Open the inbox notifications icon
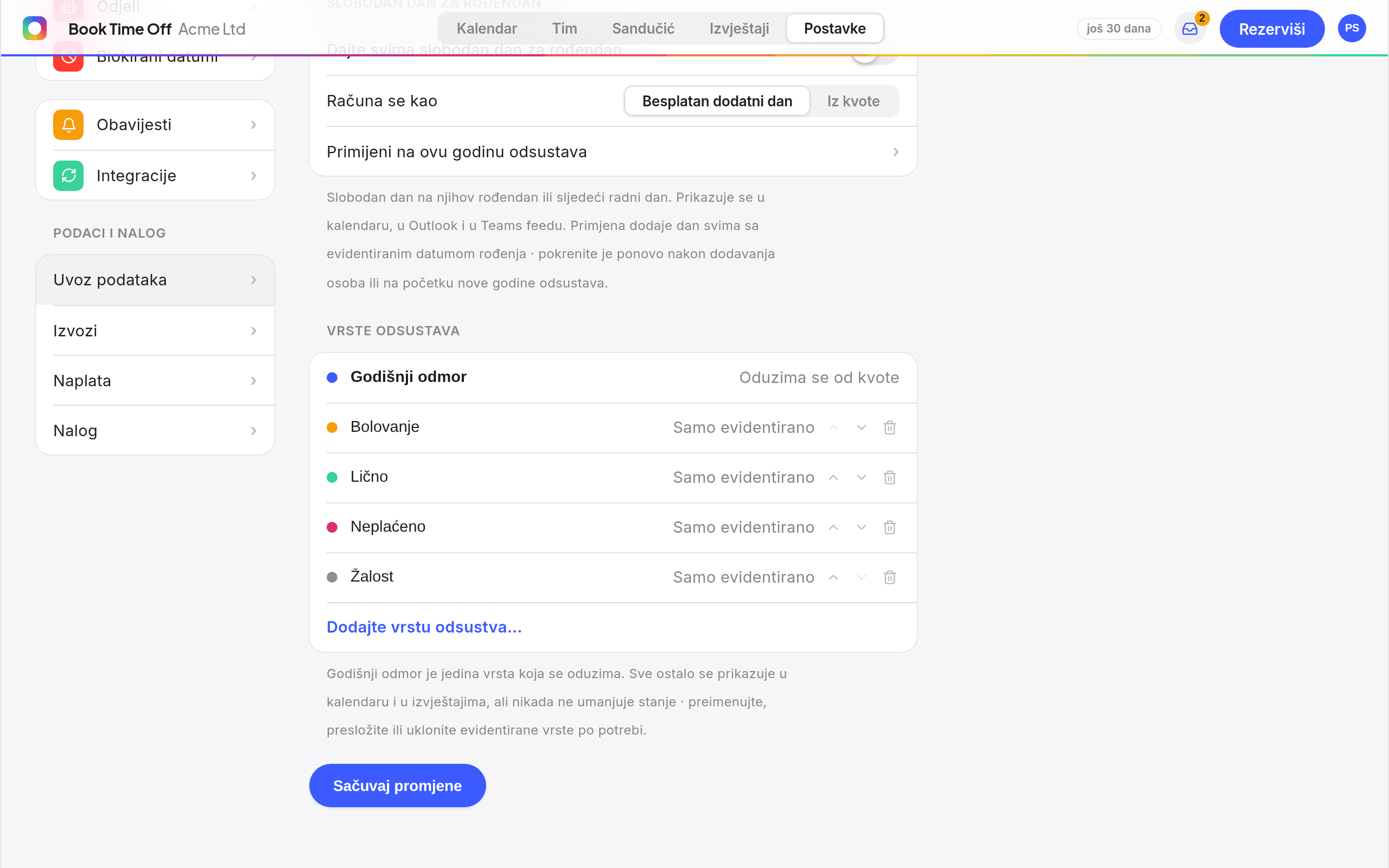 point(1190,29)
